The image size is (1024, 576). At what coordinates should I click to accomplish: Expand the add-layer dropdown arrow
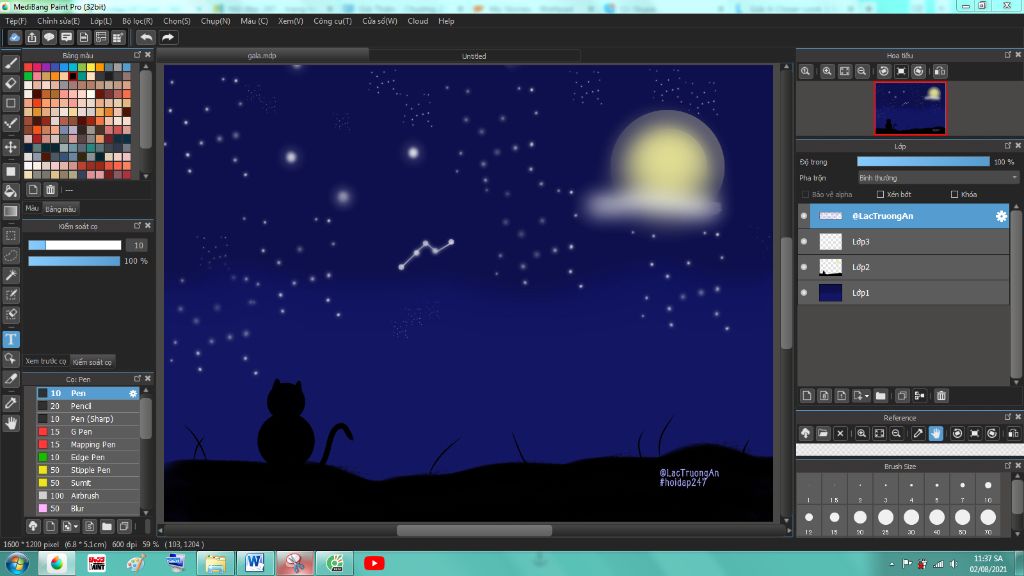pos(867,396)
